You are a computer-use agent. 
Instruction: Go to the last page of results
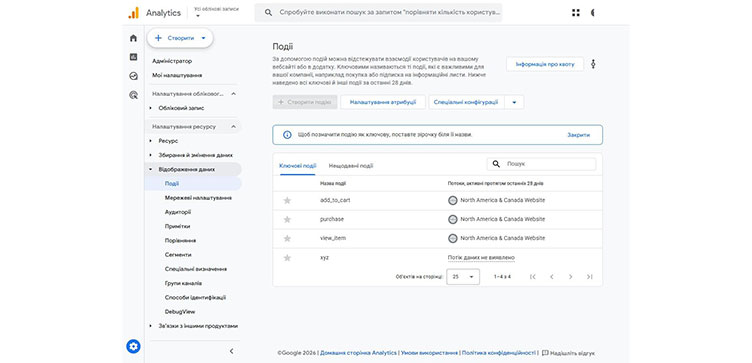(x=589, y=277)
